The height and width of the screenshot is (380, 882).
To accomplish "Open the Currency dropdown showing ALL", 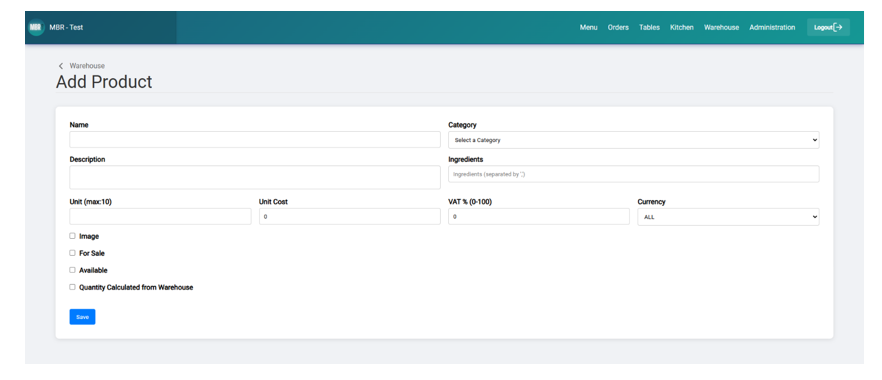I will [728, 217].
